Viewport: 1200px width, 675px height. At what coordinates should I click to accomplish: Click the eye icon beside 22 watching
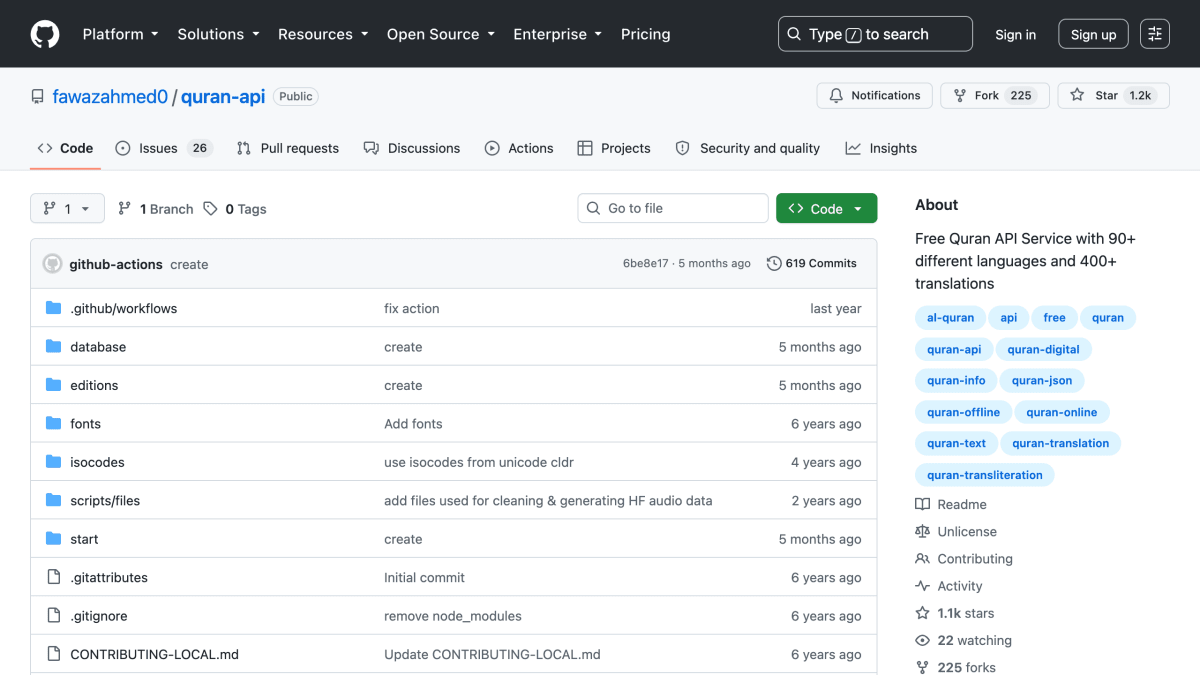[x=923, y=640]
